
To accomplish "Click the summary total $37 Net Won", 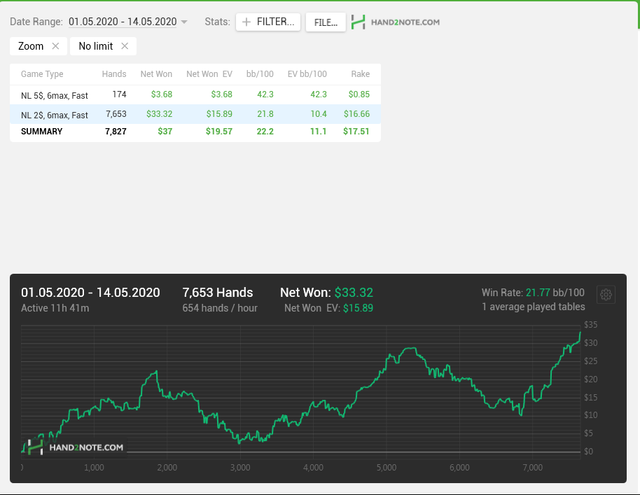I will click(x=165, y=131).
